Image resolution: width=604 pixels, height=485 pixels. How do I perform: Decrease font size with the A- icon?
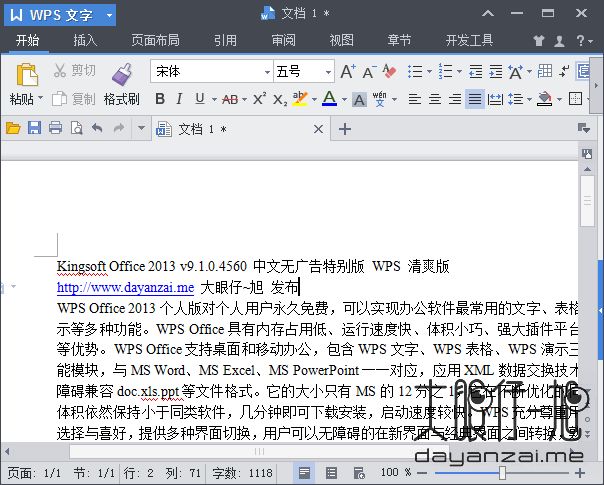coord(369,72)
